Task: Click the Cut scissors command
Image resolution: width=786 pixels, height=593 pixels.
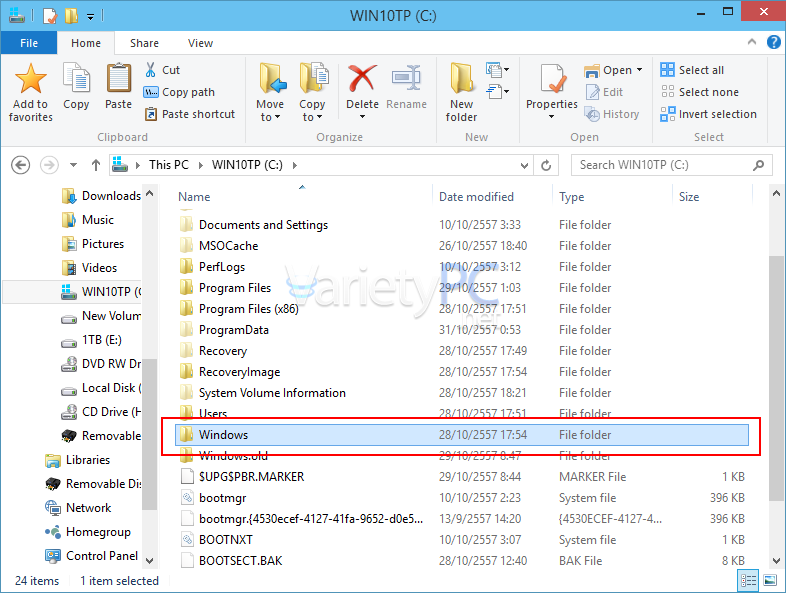Action: [x=162, y=70]
